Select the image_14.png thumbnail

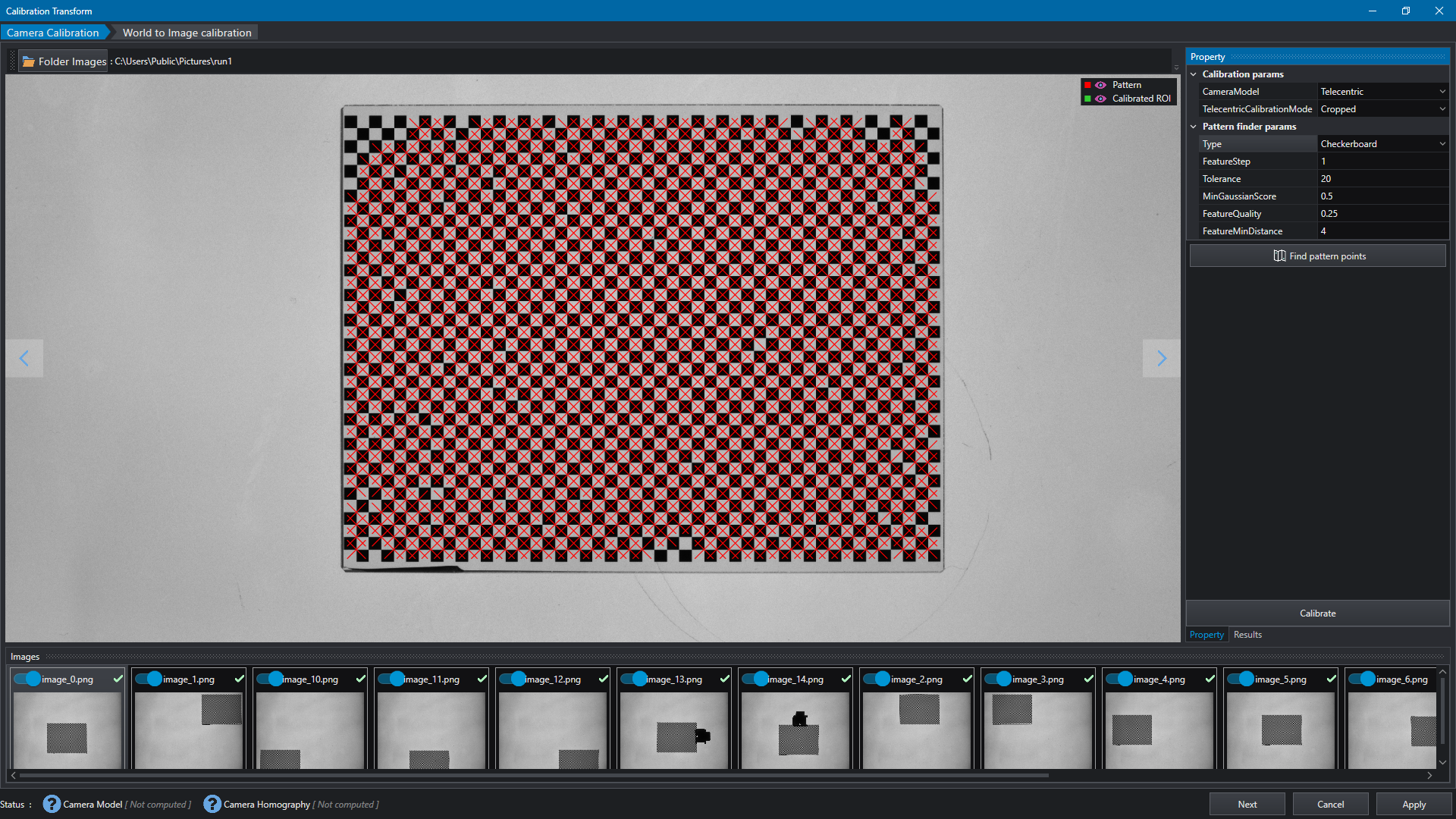tap(795, 730)
